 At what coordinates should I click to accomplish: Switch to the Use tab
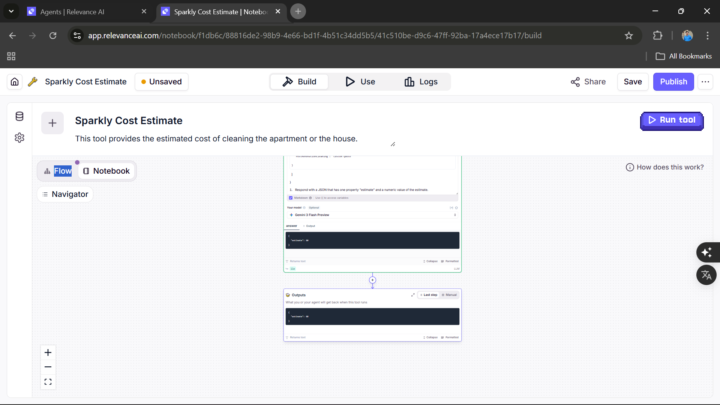(x=360, y=82)
